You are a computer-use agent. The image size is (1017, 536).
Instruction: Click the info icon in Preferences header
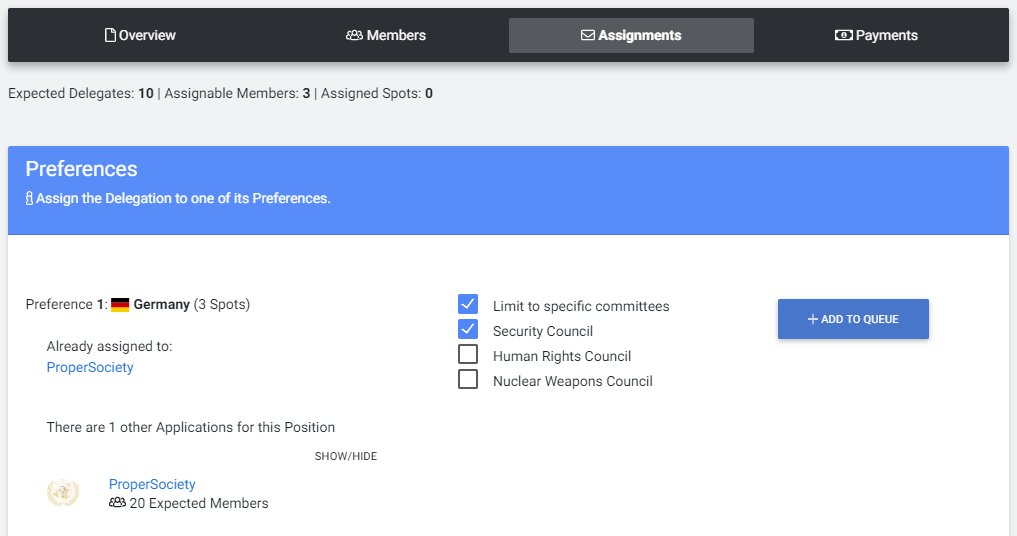point(29,199)
